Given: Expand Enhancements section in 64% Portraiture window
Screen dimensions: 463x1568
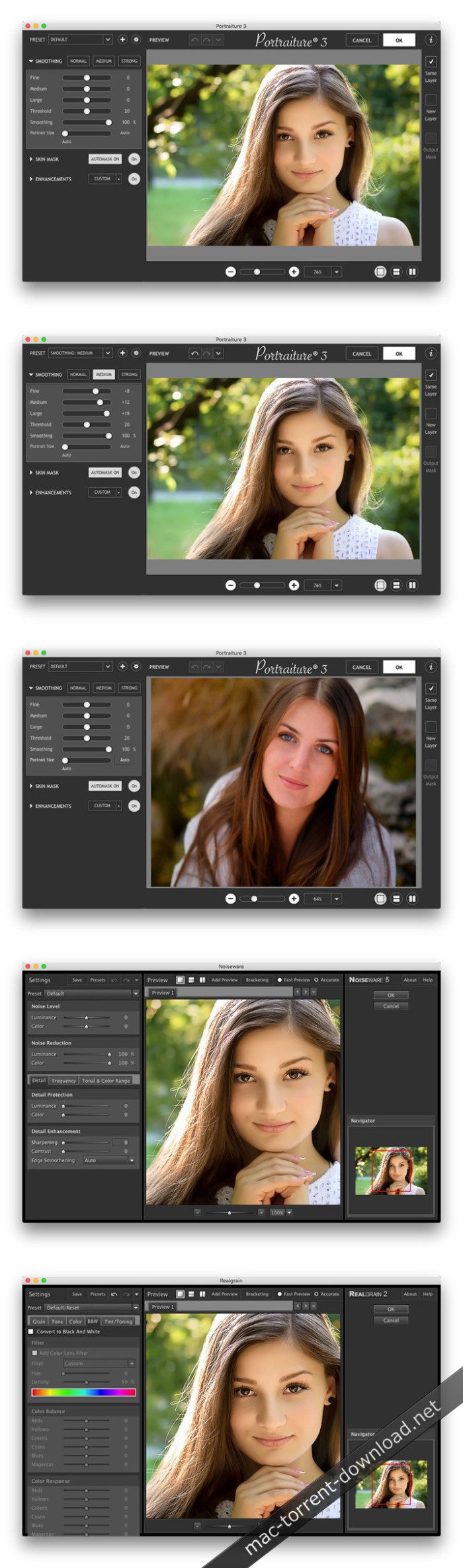Looking at the screenshot, I should coord(30,806).
